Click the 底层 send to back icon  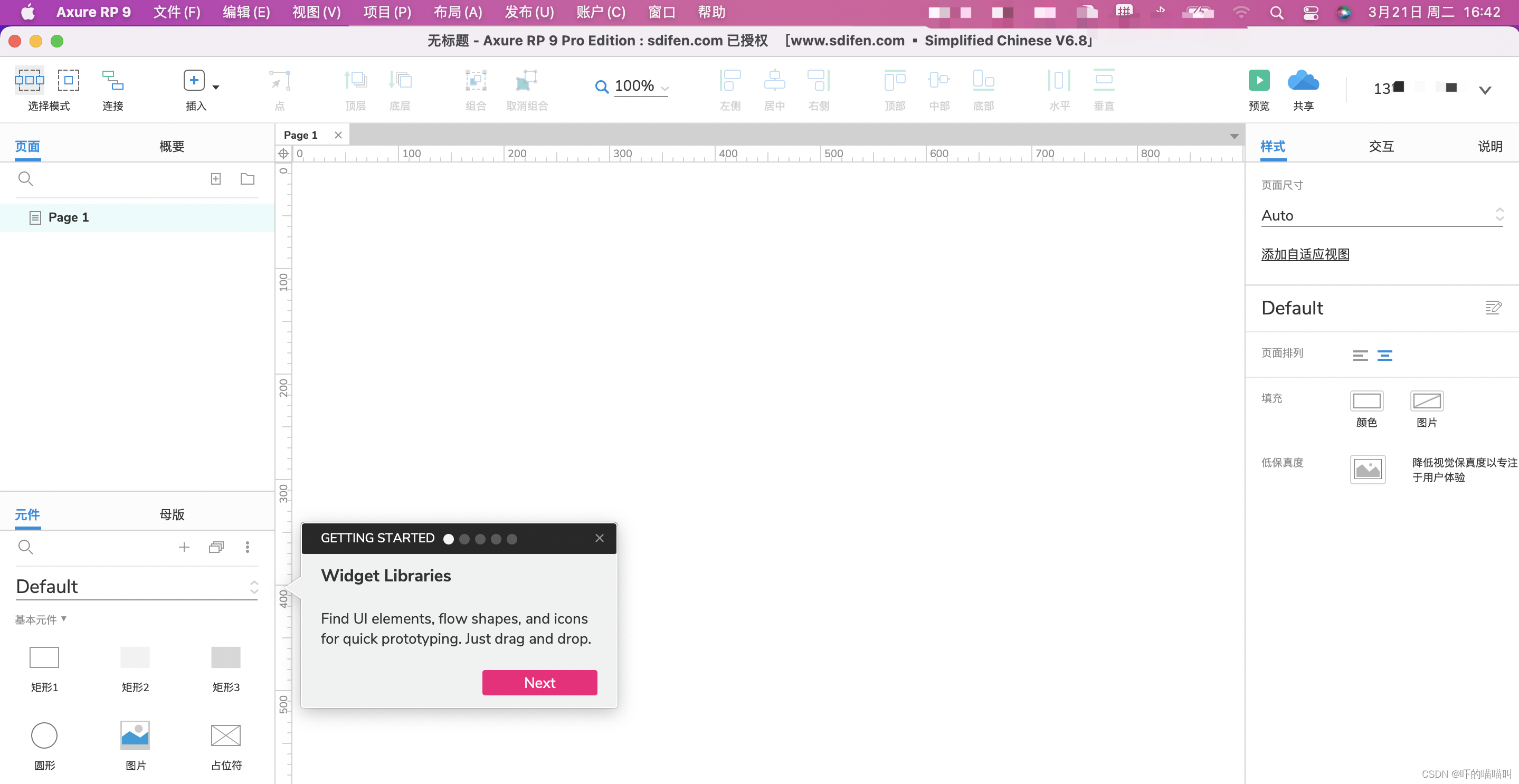click(x=400, y=80)
